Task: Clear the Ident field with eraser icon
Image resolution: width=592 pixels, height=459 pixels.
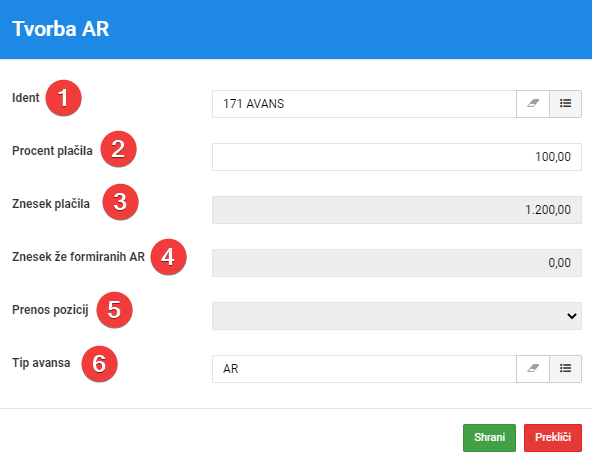Action: click(533, 104)
